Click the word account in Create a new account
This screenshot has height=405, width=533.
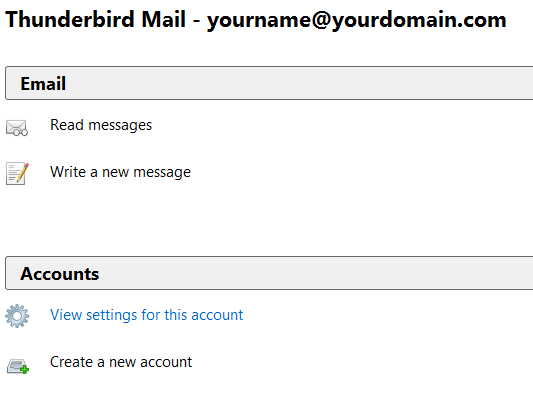166,362
